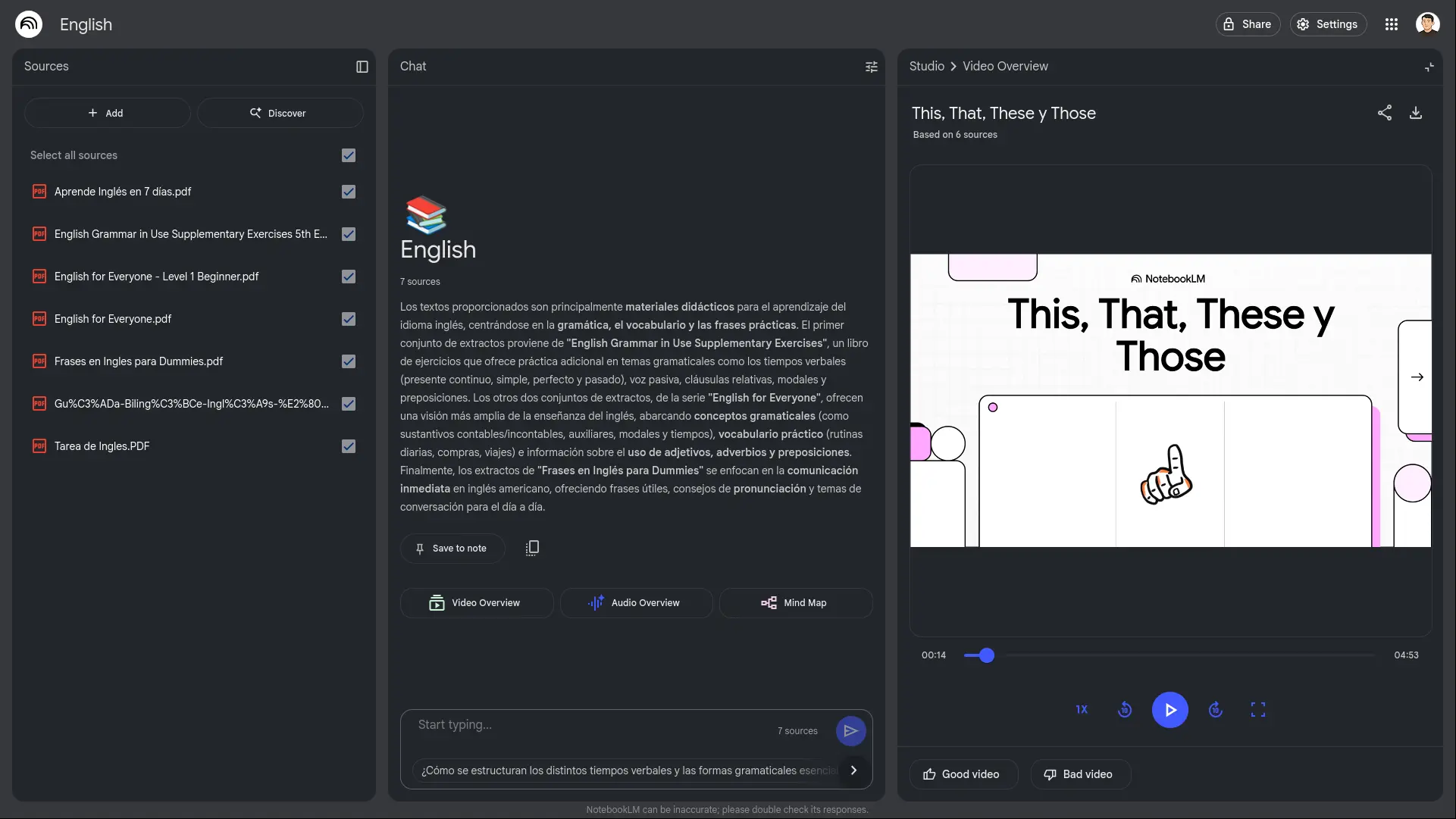Show next suggested question arrow
The height and width of the screenshot is (819, 1456).
854,771
